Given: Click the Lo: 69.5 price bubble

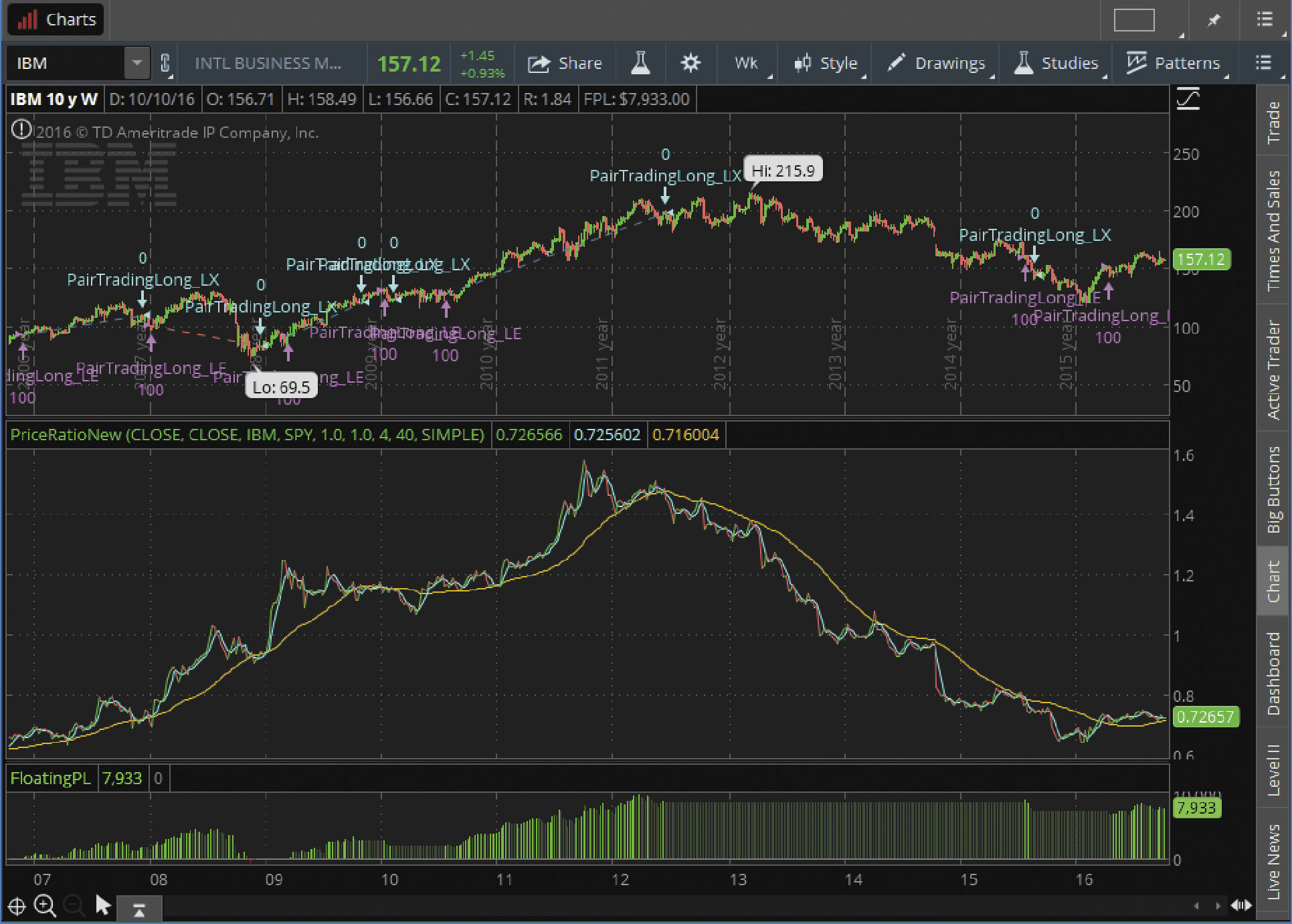Looking at the screenshot, I should 281,387.
